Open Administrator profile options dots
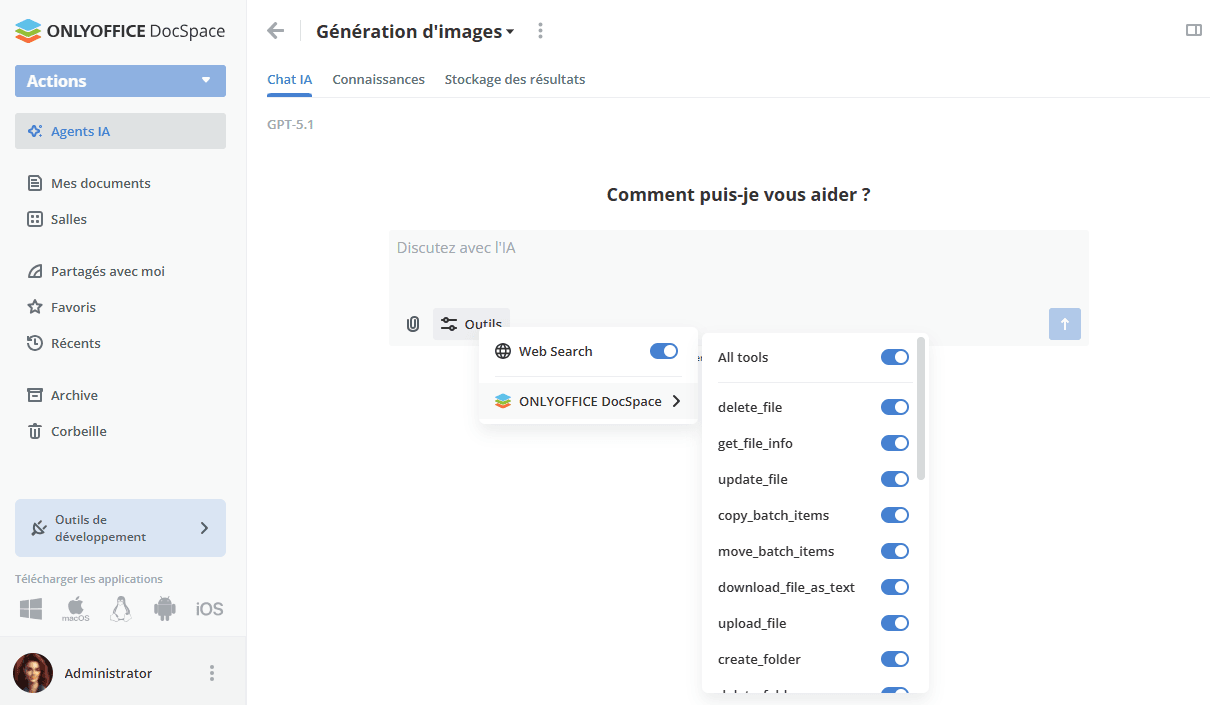This screenshot has height=705, width=1228. (211, 673)
